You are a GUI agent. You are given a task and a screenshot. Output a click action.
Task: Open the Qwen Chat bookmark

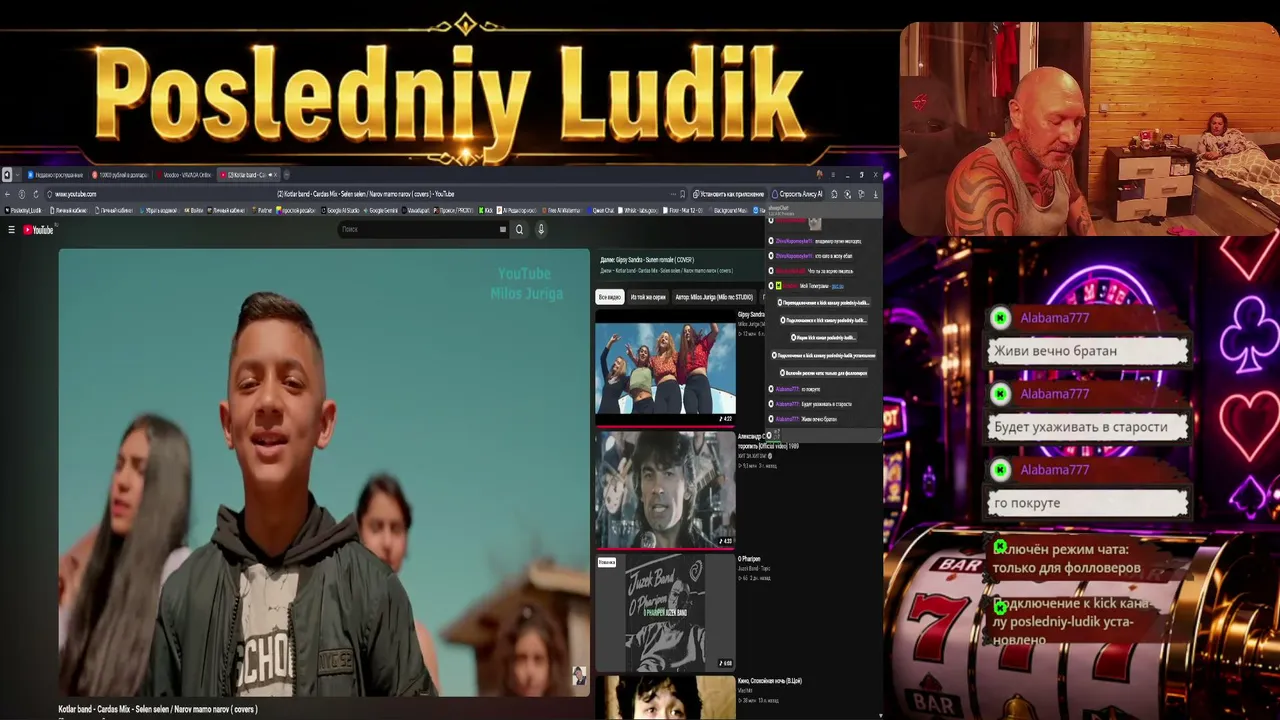pos(600,211)
